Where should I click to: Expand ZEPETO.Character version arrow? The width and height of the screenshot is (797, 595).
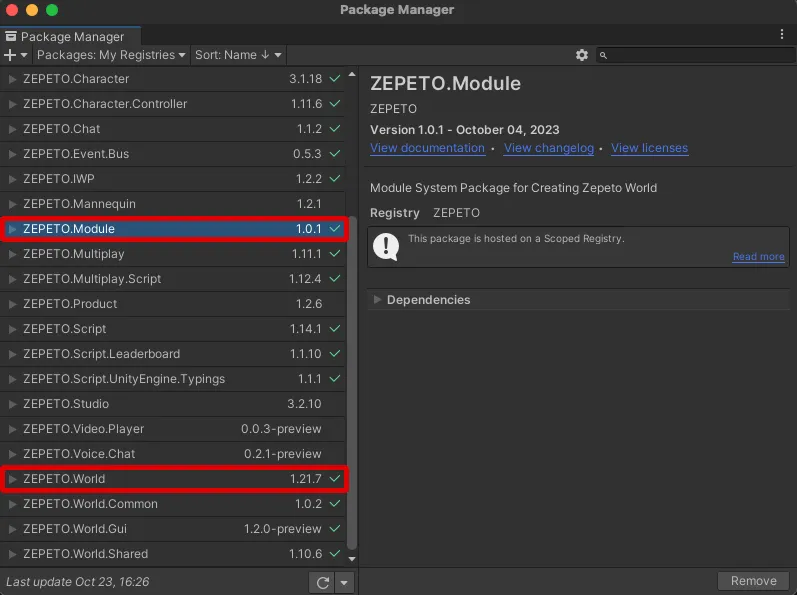pos(13,79)
